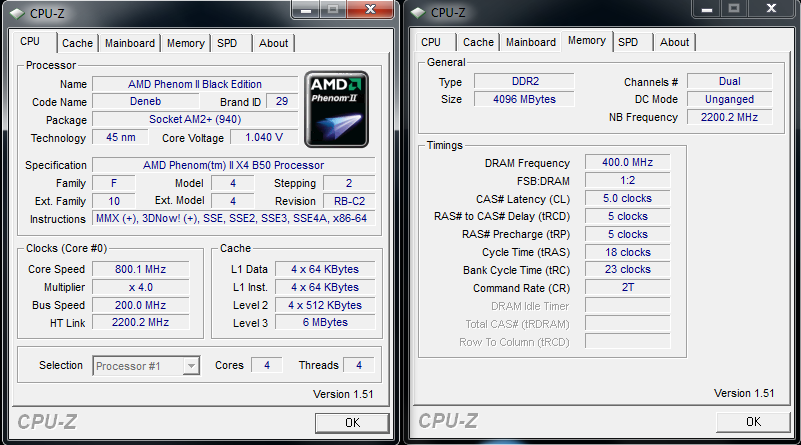Open the Cache tab in right CPU-Z window
This screenshot has height=445, width=801.
click(478, 42)
